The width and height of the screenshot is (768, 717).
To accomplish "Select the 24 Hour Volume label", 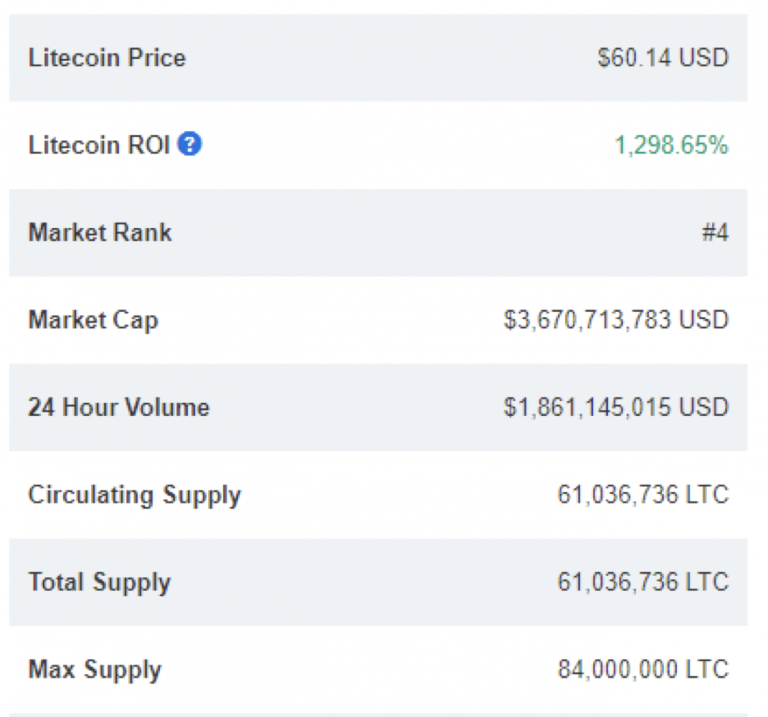I will tap(119, 407).
